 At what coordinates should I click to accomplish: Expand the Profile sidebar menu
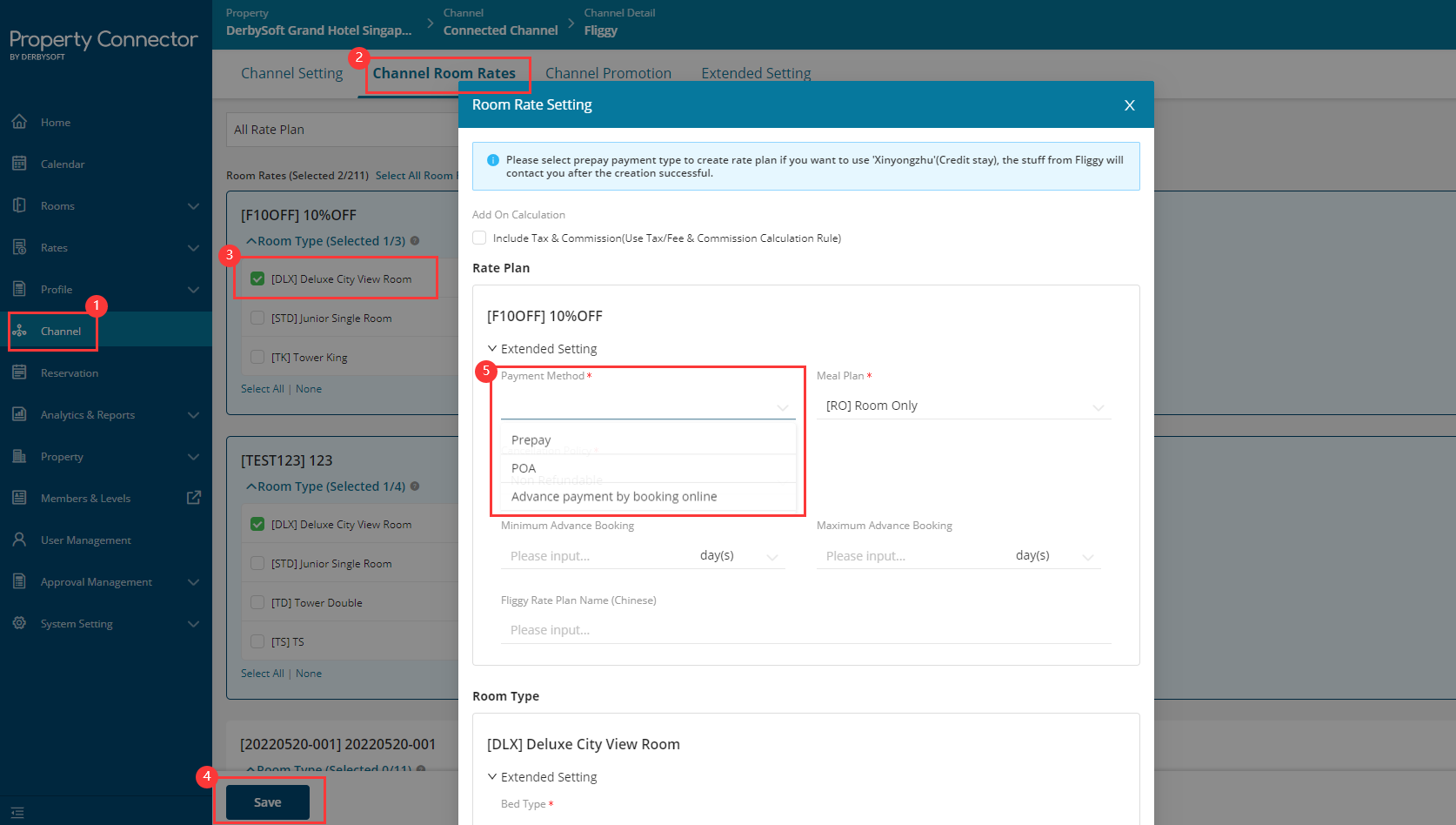193,290
